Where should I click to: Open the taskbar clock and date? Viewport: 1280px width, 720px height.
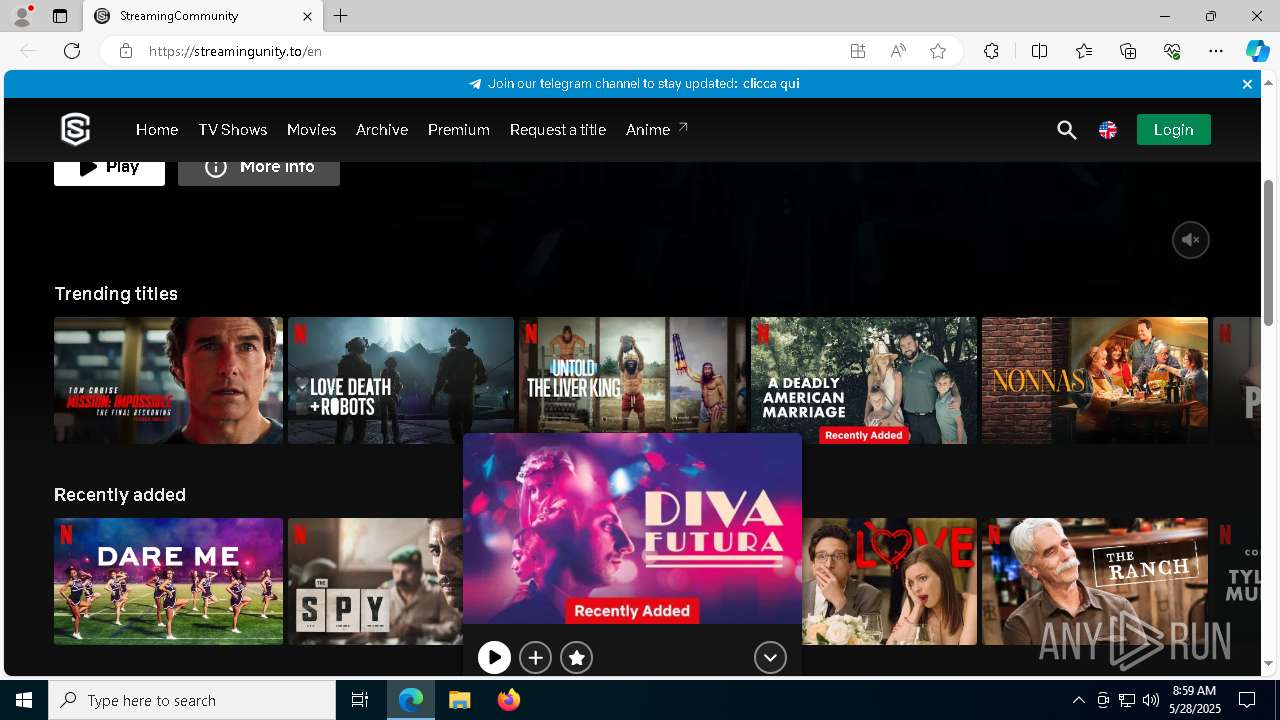point(1194,700)
